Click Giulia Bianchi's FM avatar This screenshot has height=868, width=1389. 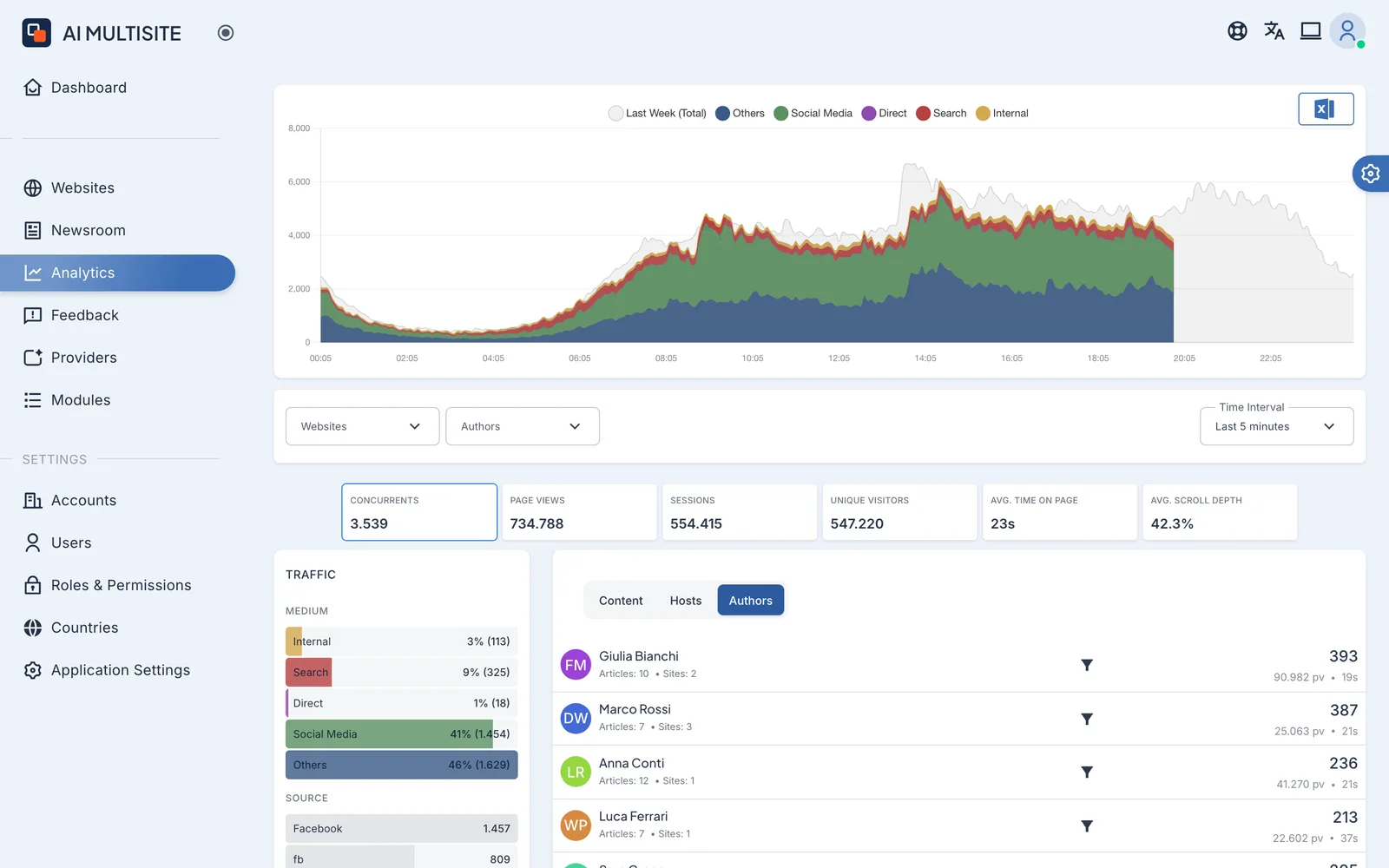[x=576, y=665]
